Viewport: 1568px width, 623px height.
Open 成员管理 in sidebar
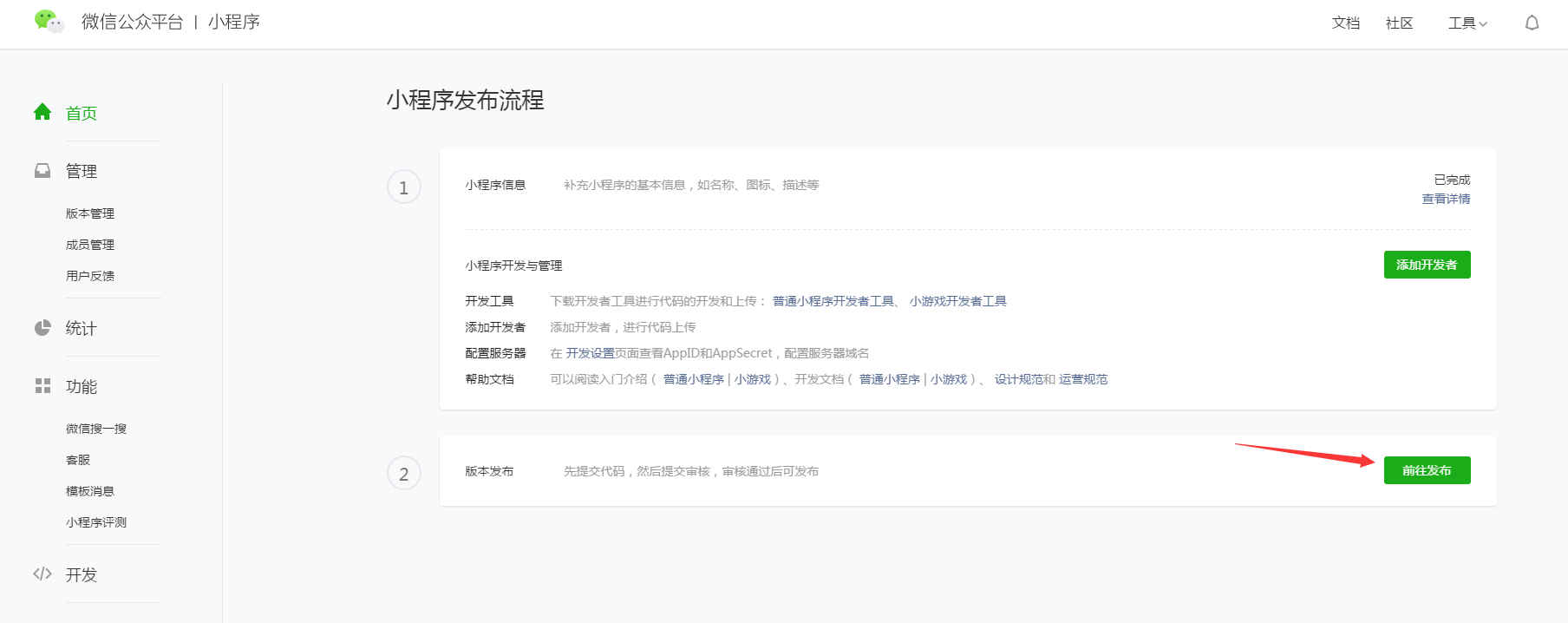click(x=90, y=245)
